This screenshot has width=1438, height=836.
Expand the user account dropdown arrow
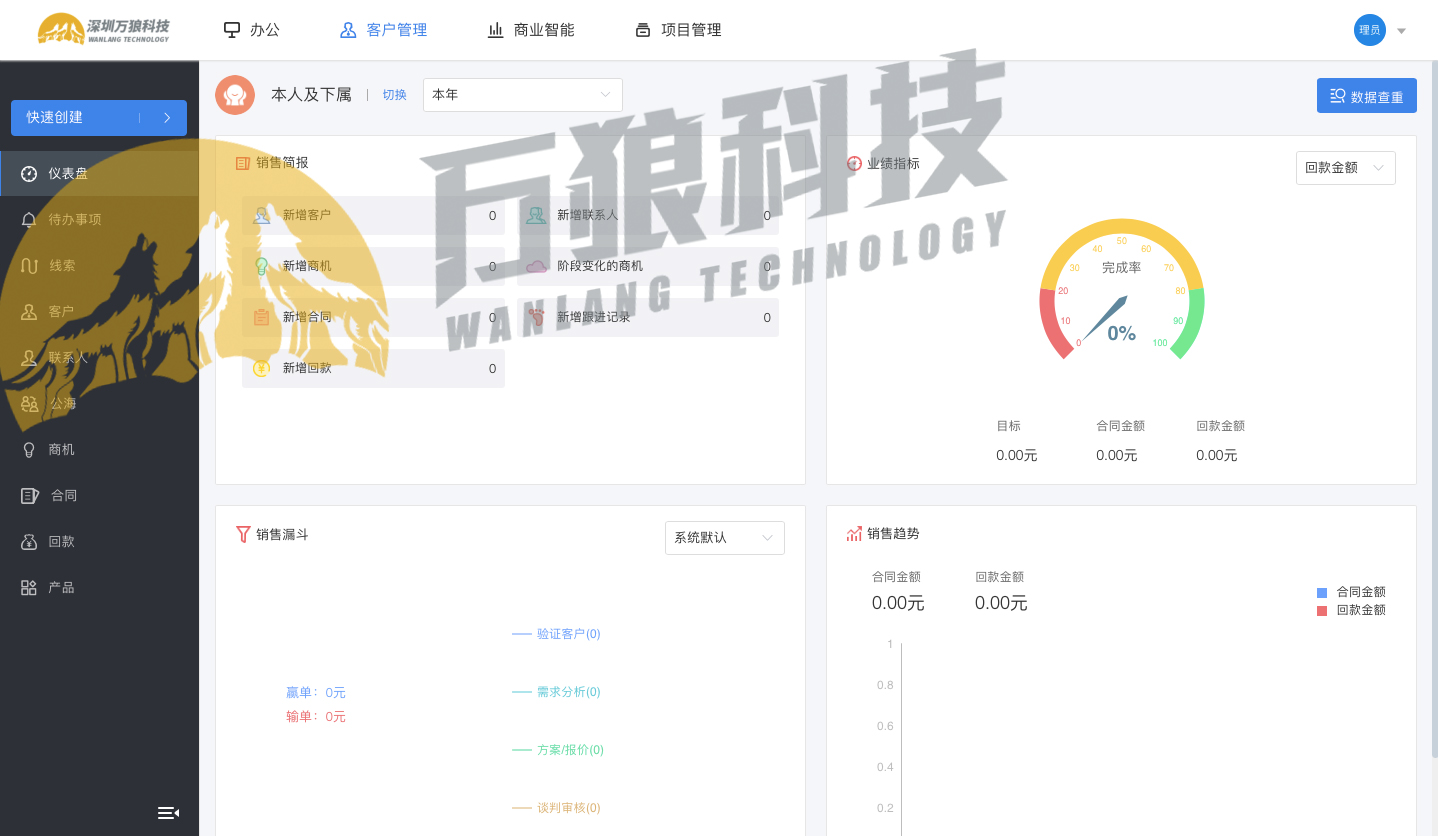pyautogui.click(x=1401, y=31)
